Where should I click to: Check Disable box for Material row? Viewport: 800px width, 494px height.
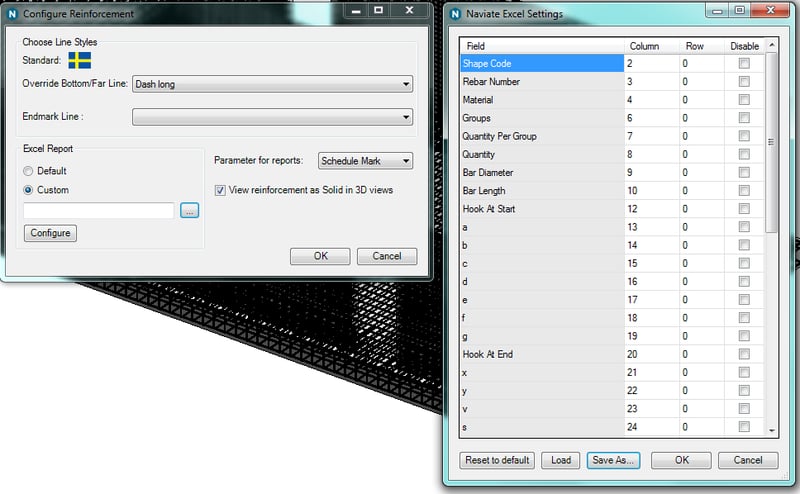(744, 100)
